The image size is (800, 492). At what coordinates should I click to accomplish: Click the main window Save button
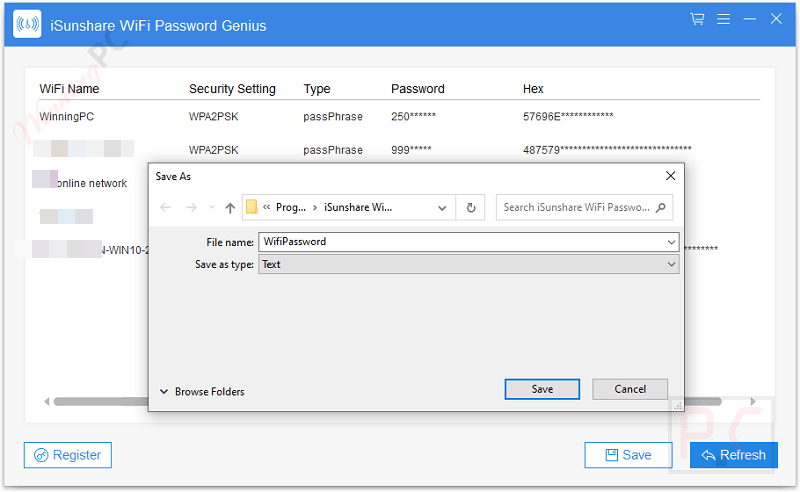(x=628, y=455)
